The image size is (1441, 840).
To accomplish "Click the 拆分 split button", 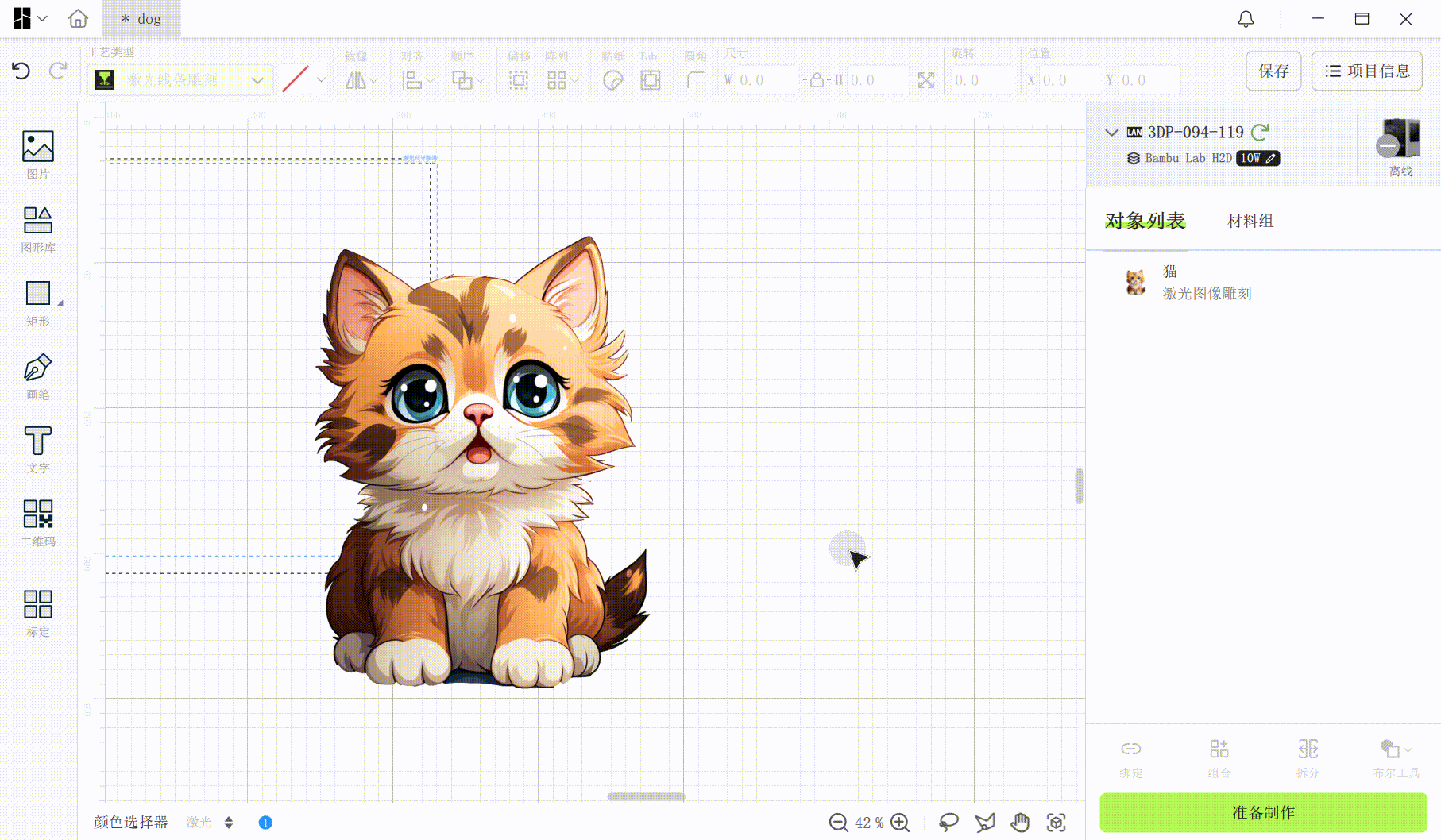I will [x=1308, y=759].
